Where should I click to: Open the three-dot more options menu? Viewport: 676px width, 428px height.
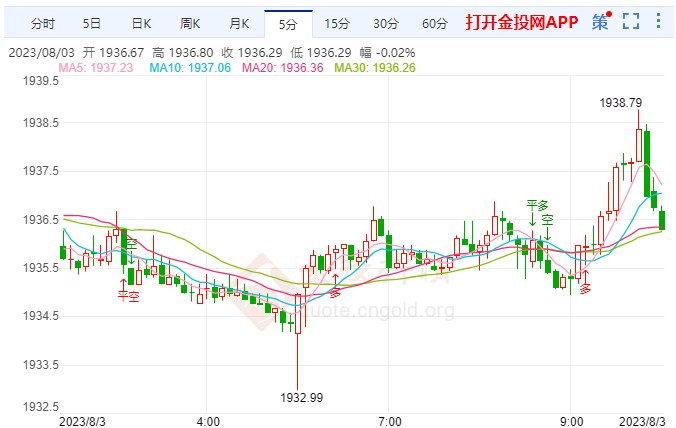[658, 21]
